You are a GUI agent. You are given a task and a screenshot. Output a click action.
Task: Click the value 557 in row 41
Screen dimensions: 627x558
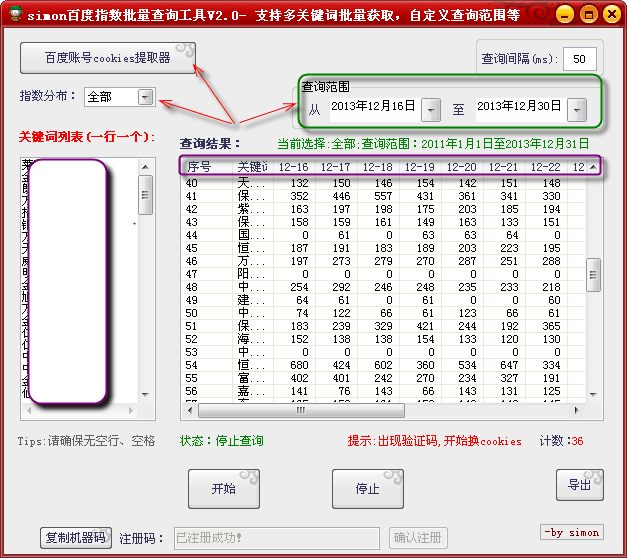[383, 196]
